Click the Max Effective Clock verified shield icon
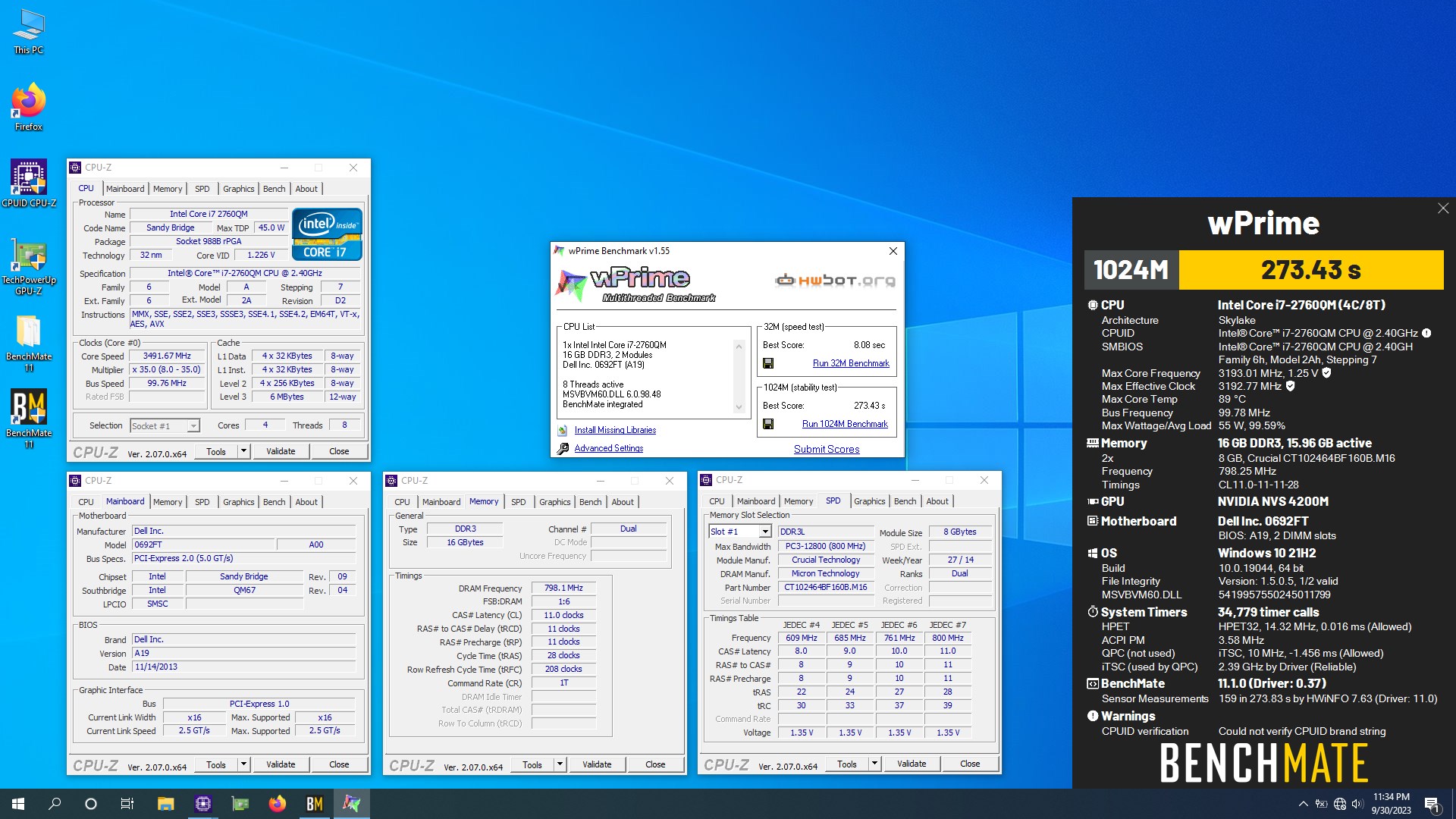This screenshot has width=1456, height=819. (x=1291, y=386)
